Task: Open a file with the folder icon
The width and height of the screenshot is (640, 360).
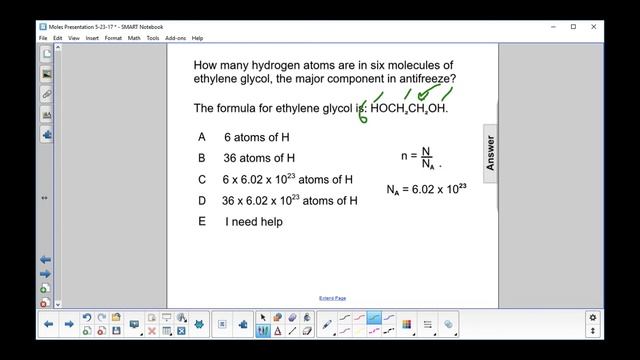Action: tap(116, 317)
